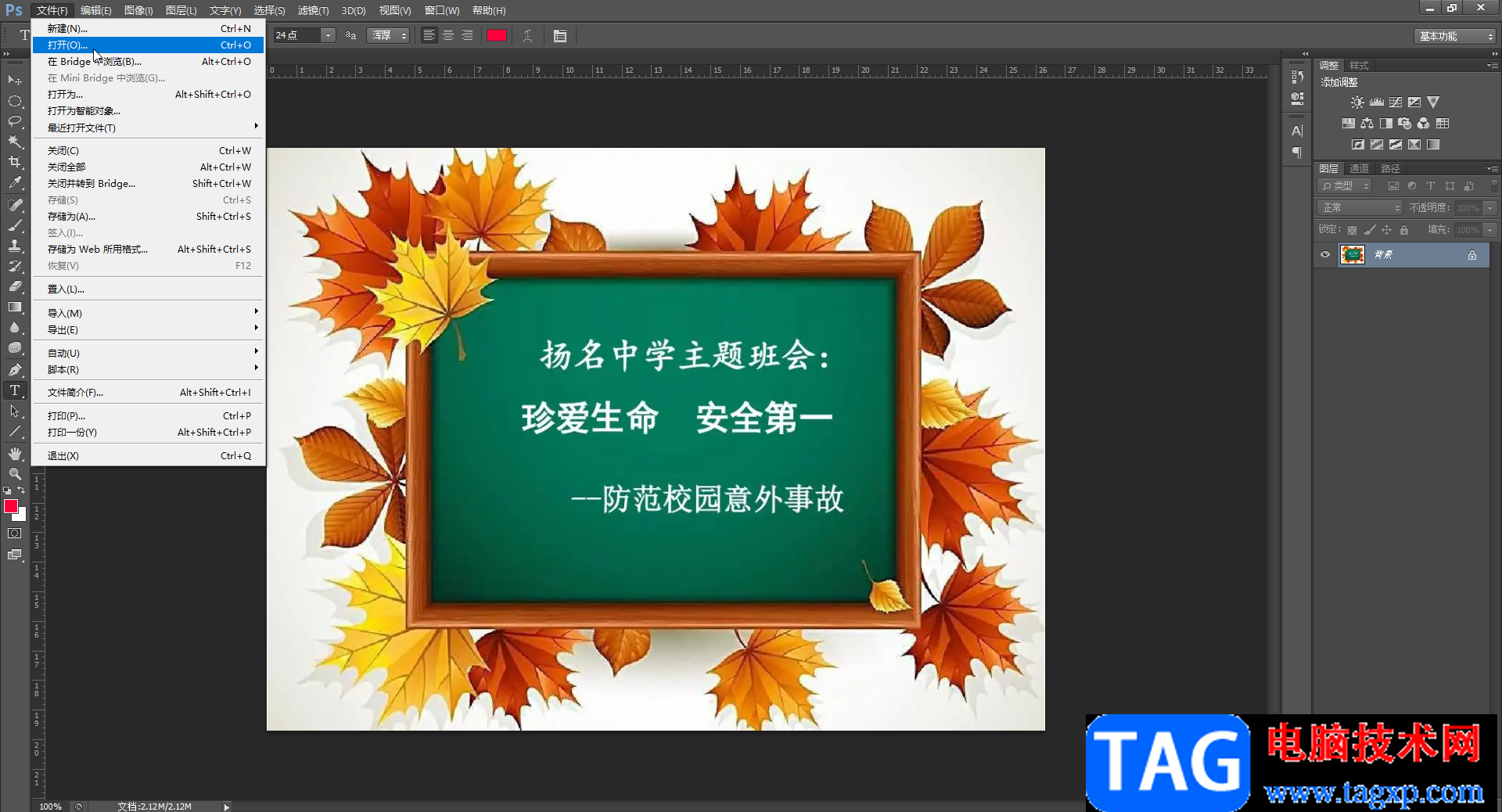This screenshot has height=812, width=1502.
Task: Select the Crop tool
Action: (15, 162)
